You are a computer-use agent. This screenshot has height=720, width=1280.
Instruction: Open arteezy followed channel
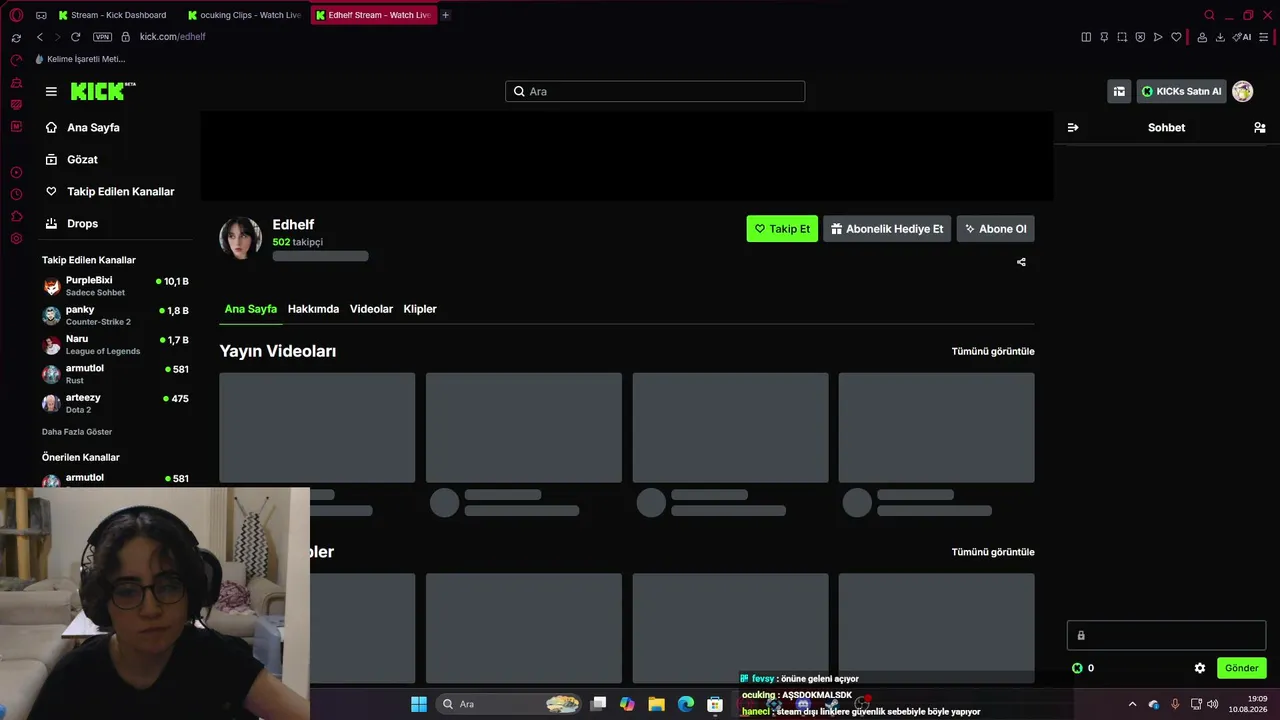click(115, 403)
